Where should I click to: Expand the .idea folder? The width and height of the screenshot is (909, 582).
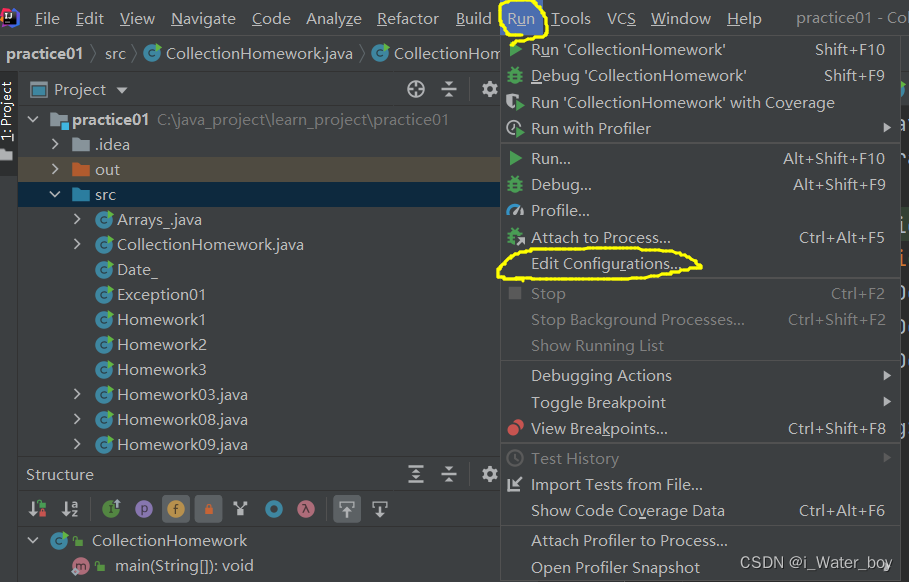click(x=55, y=144)
